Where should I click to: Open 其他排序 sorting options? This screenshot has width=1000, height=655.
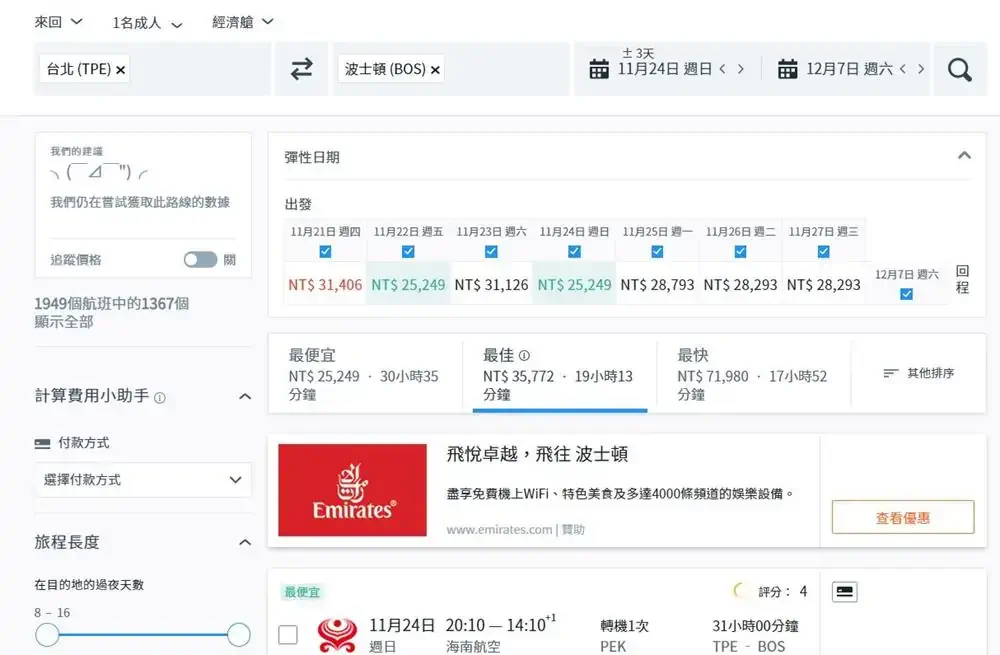[x=919, y=373]
